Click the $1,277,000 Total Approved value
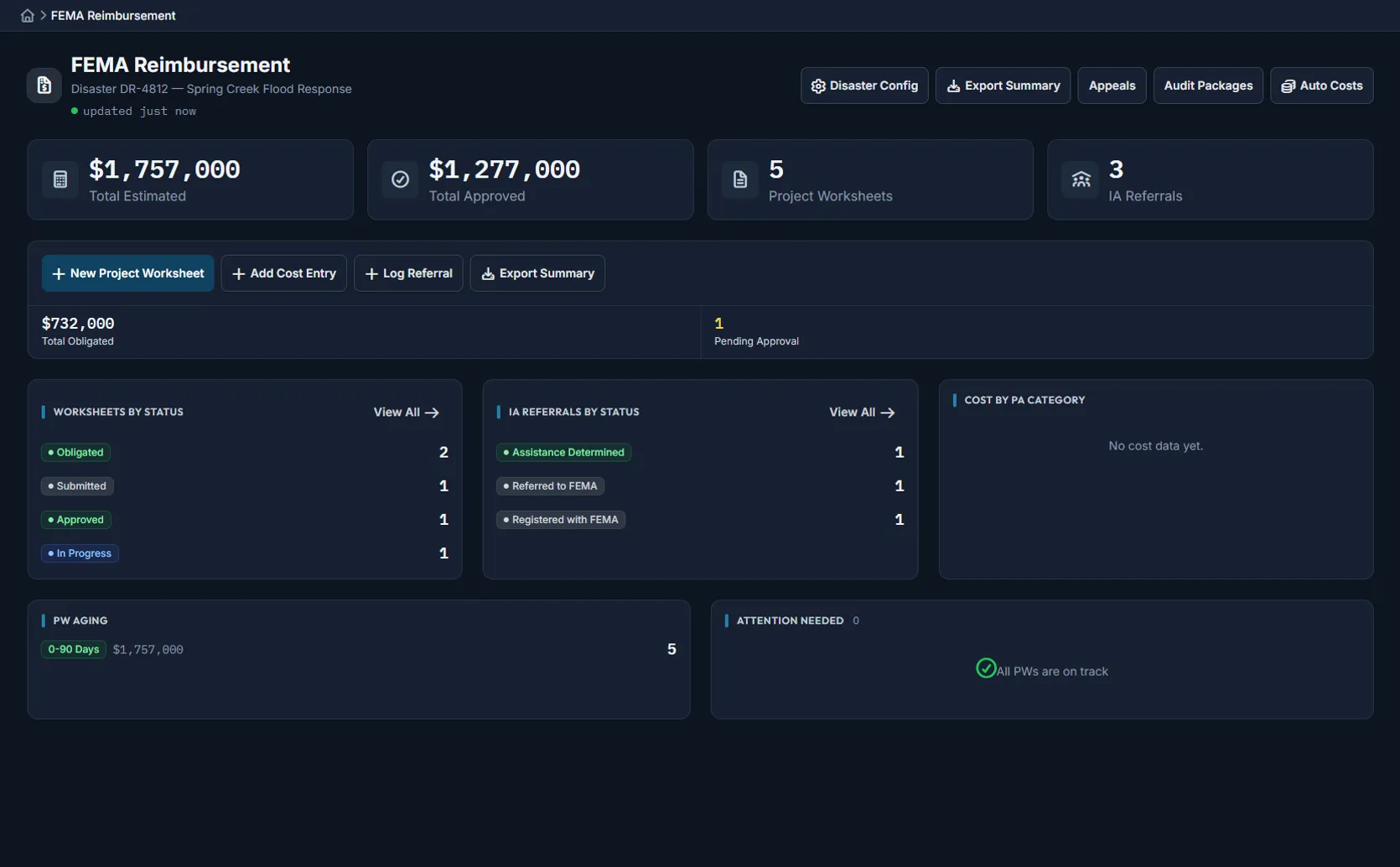Image resolution: width=1400 pixels, height=867 pixels. click(505, 169)
